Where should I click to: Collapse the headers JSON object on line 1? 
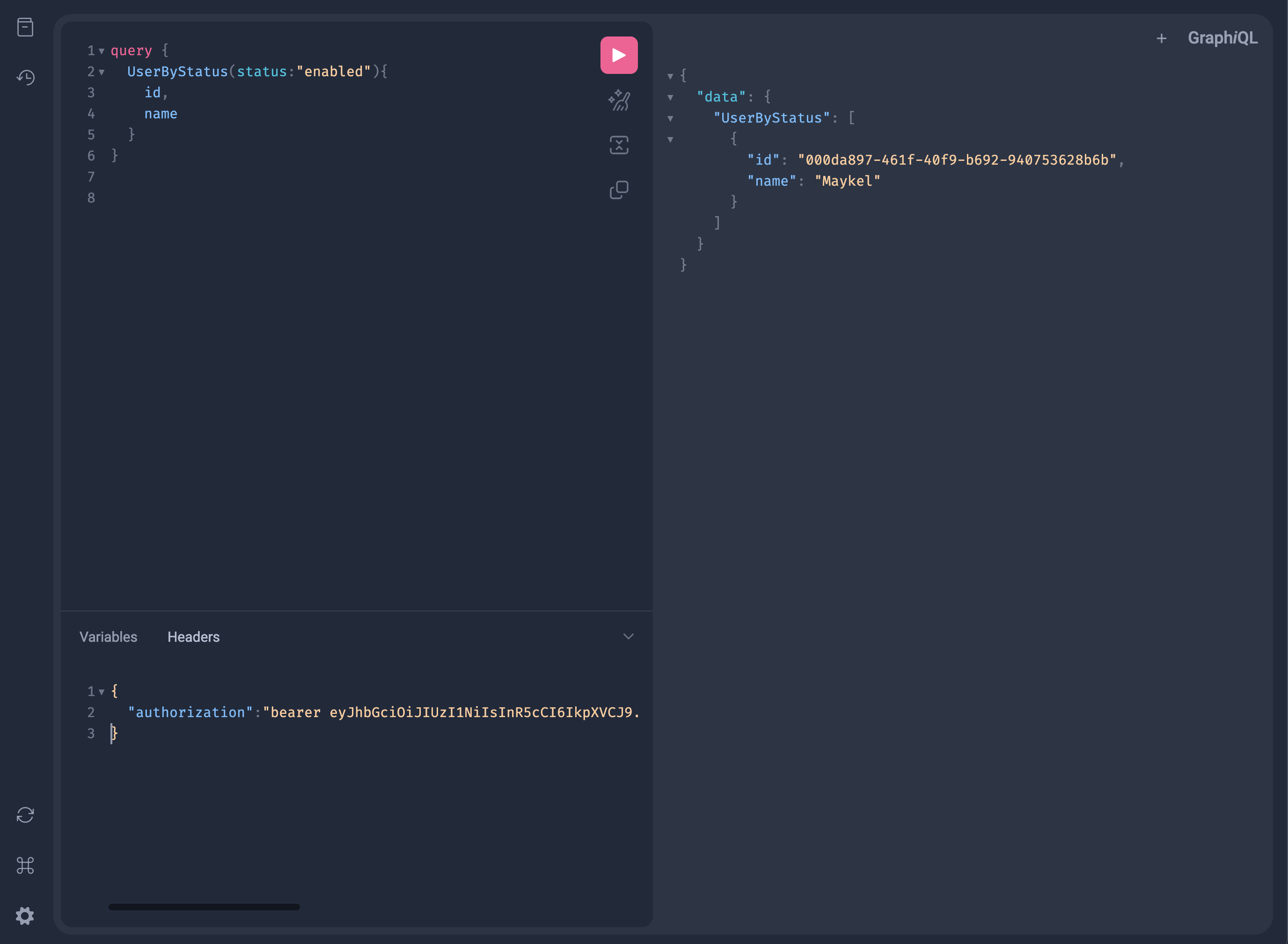[102, 692]
